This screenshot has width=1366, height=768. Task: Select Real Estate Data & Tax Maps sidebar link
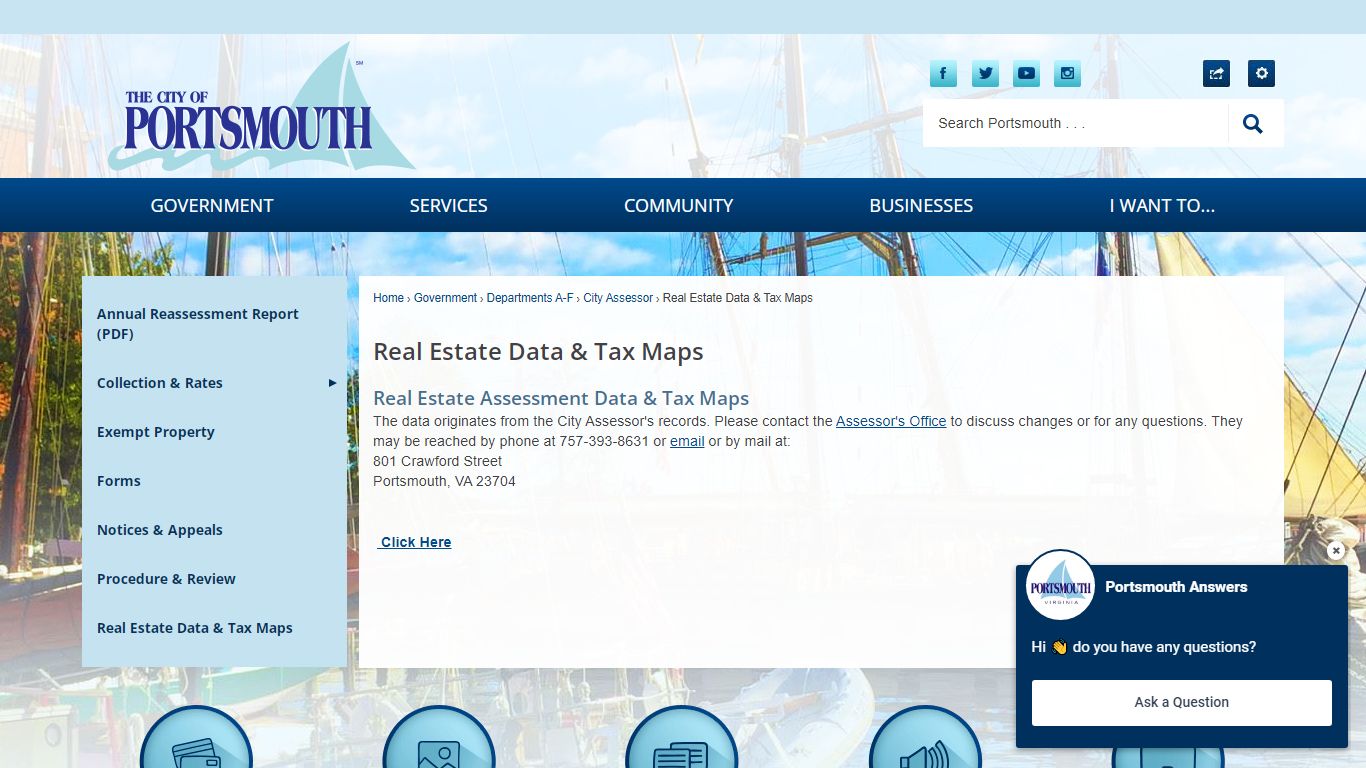tap(195, 628)
